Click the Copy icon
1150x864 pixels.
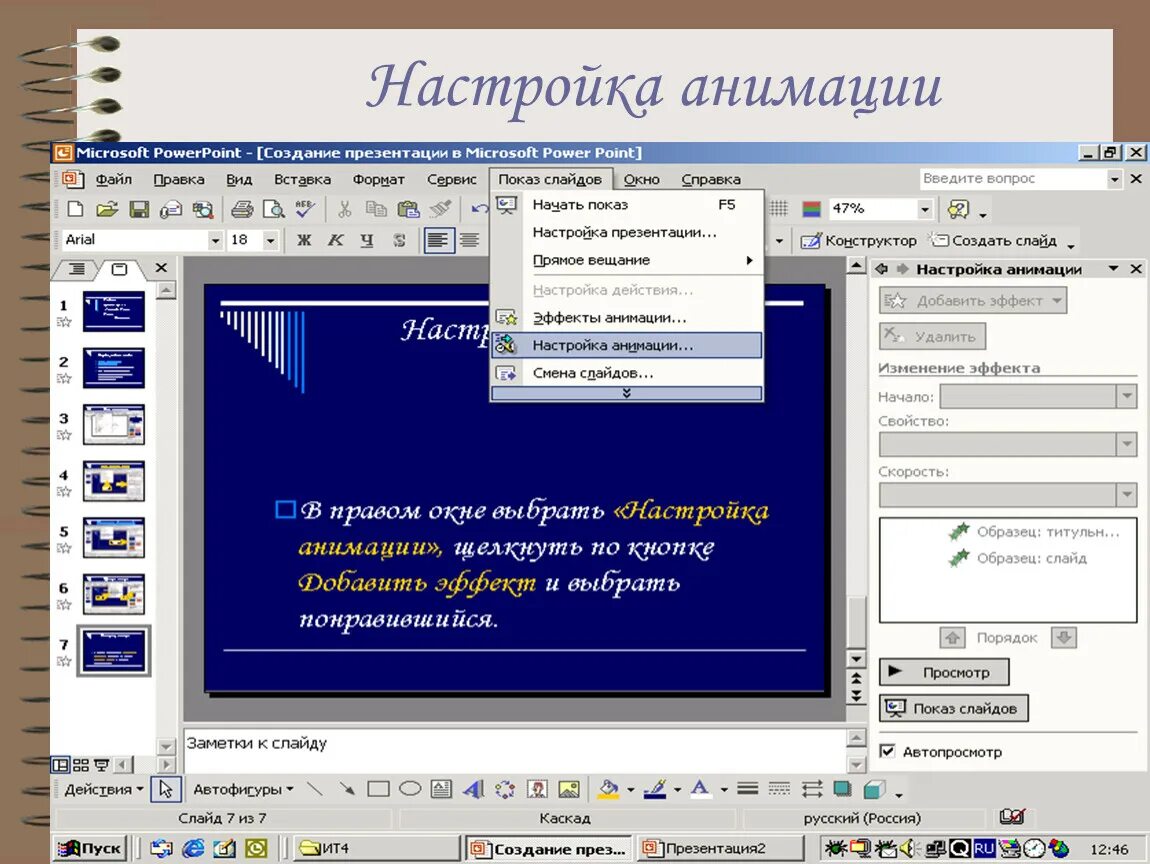click(x=376, y=209)
